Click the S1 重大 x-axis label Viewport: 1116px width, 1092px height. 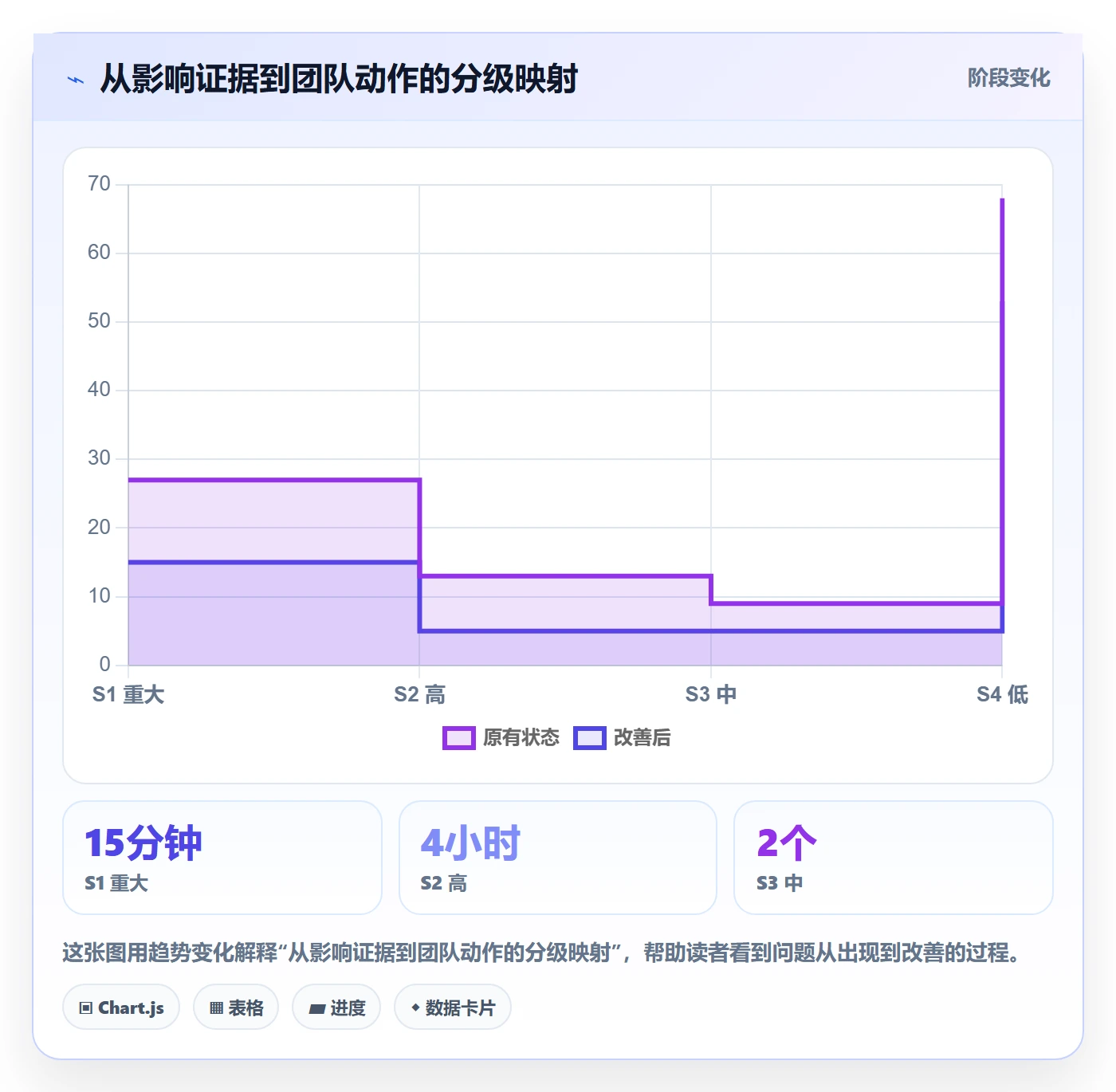(x=128, y=695)
